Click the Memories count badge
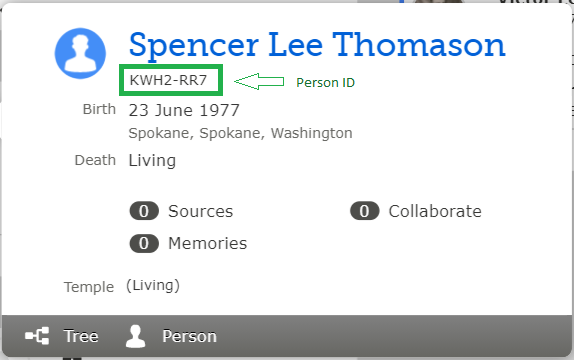This screenshot has height=360, width=574. [144, 243]
